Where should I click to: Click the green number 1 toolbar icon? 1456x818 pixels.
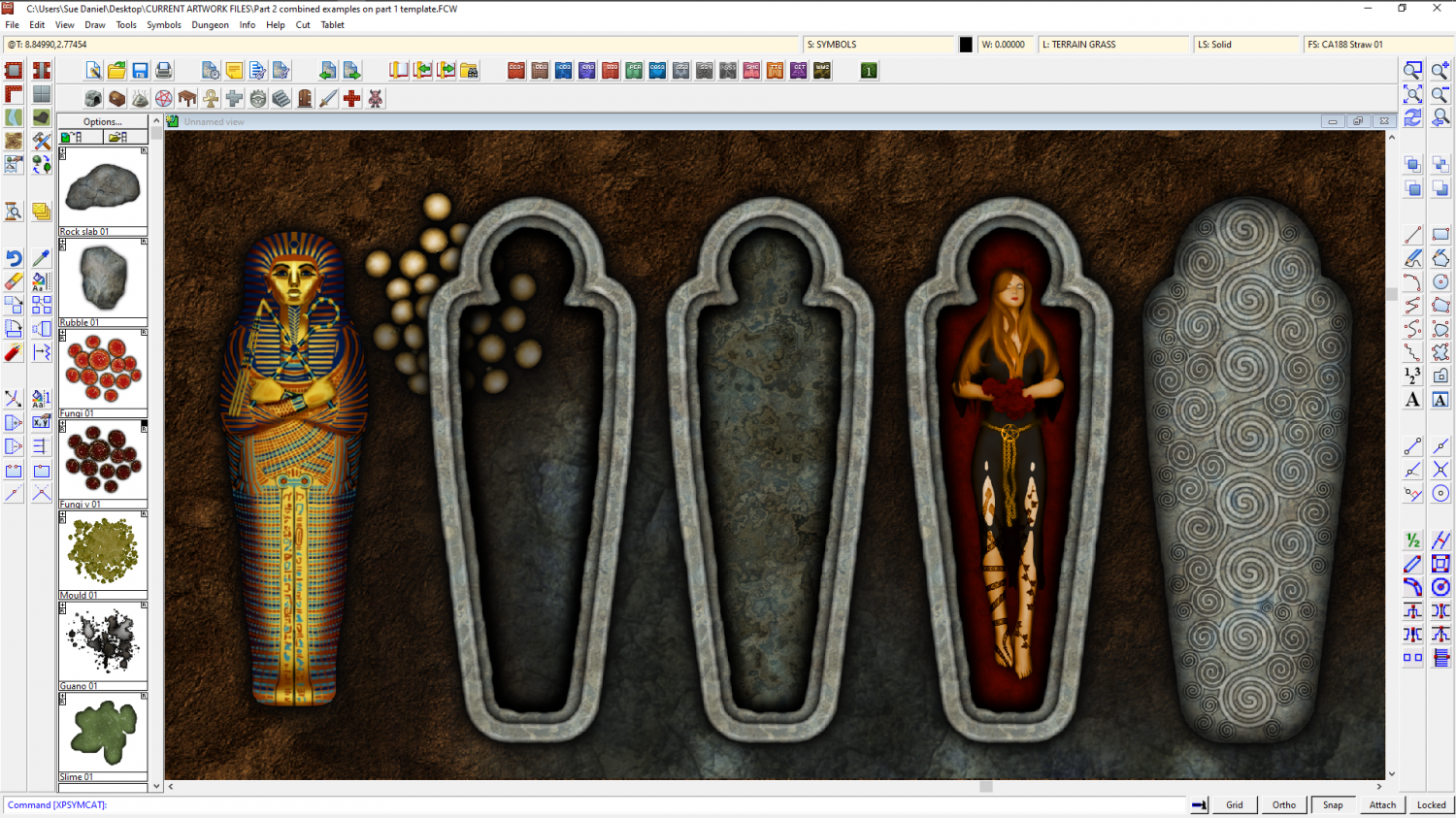[x=869, y=71]
